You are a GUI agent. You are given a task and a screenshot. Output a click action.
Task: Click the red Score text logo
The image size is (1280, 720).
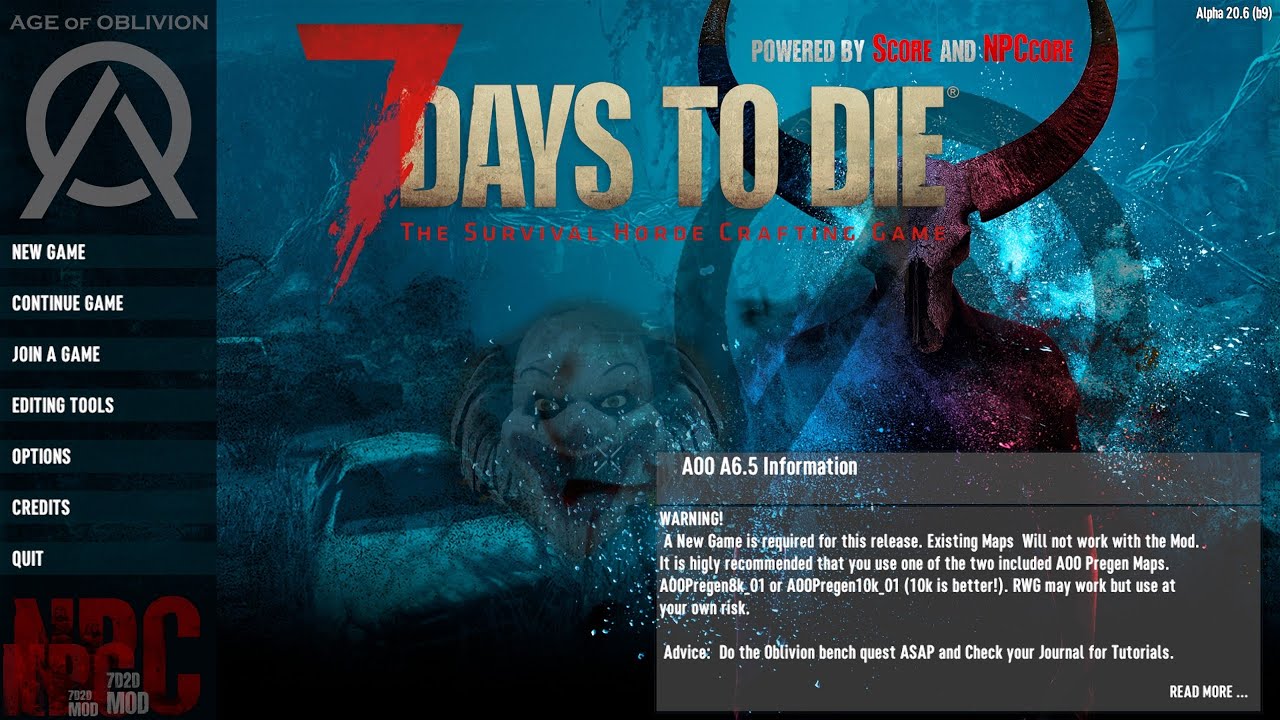(902, 50)
